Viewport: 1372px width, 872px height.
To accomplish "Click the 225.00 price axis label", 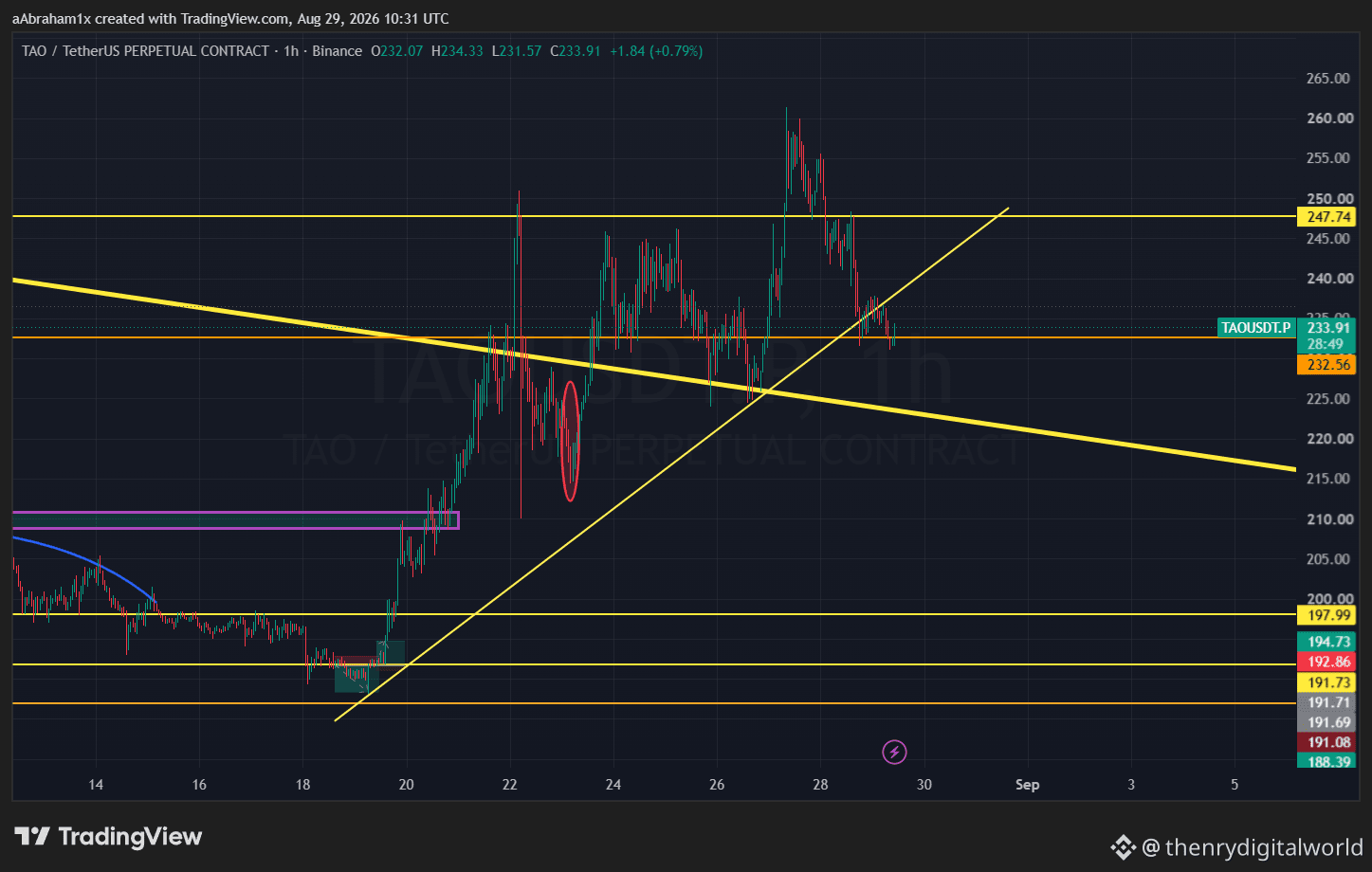I will click(1328, 398).
